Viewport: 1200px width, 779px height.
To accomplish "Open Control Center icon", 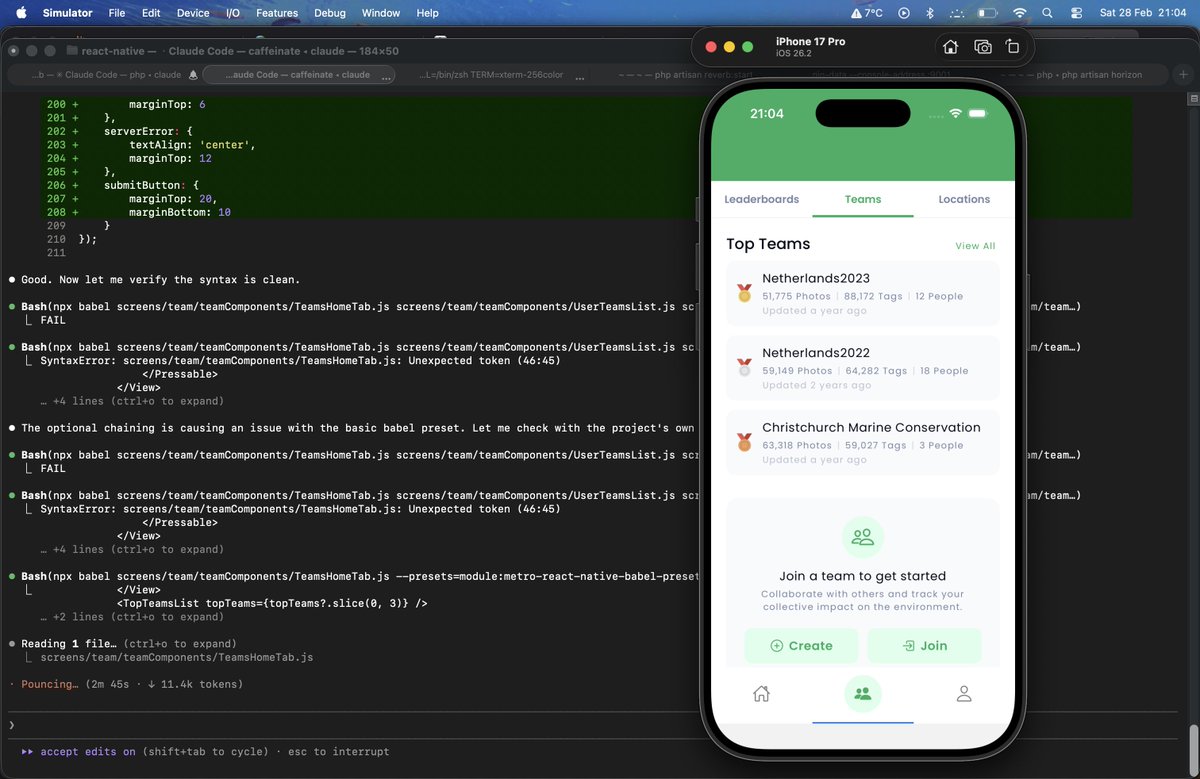I will (x=1076, y=13).
